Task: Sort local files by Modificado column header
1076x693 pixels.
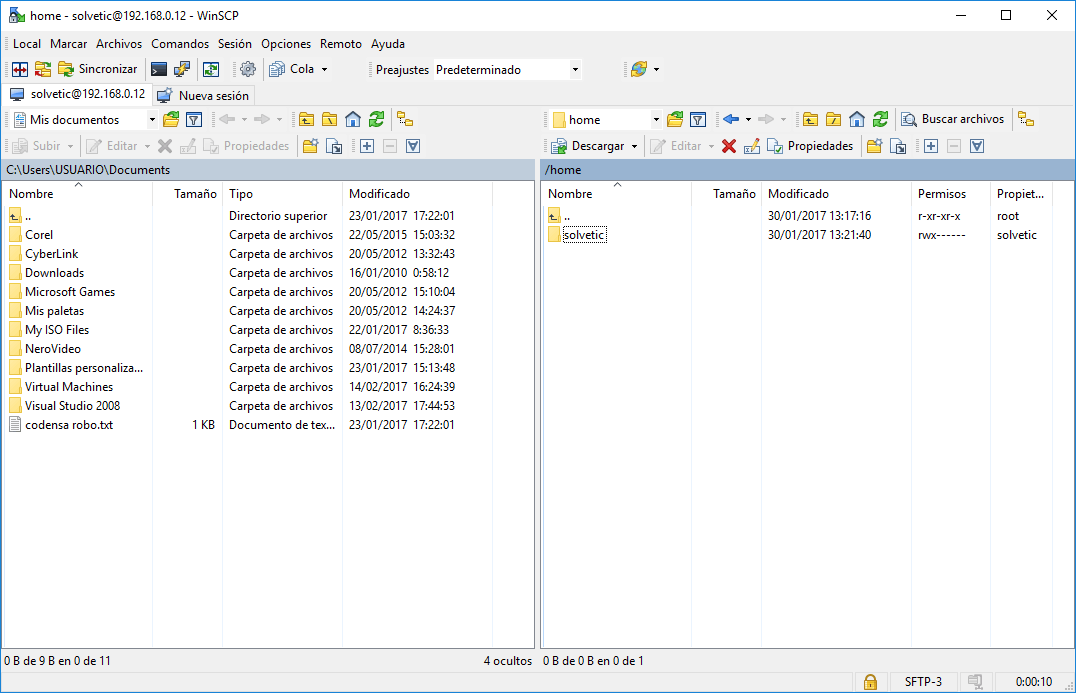Action: point(417,193)
